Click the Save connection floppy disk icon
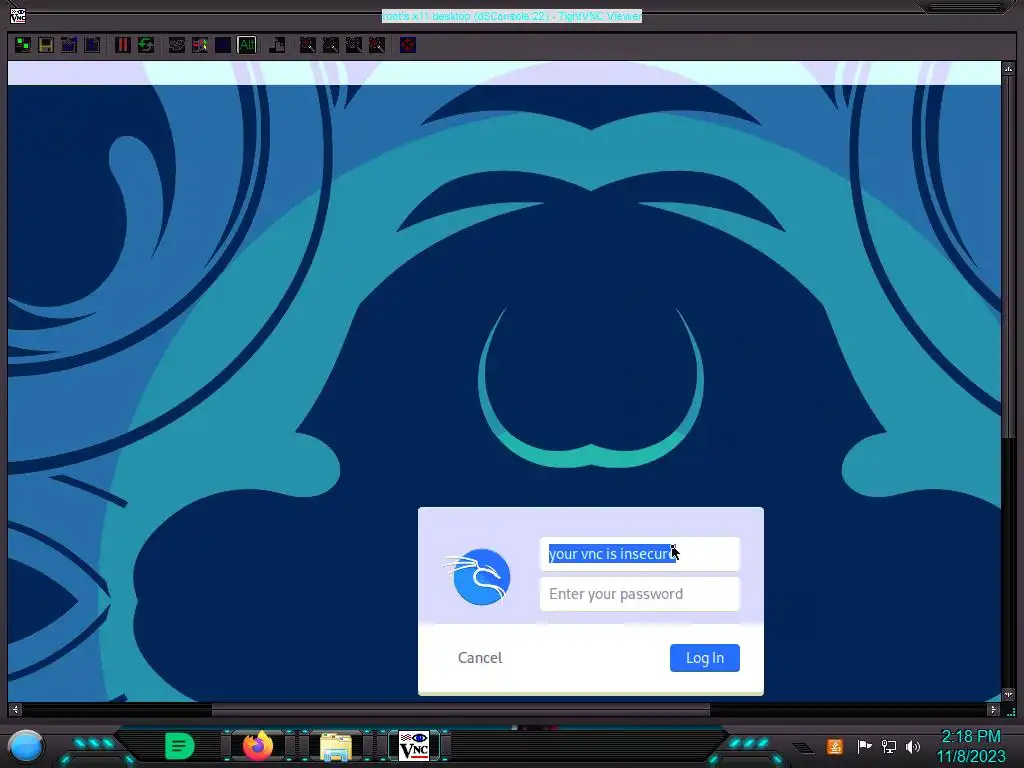The width and height of the screenshot is (1024, 768). (46, 45)
